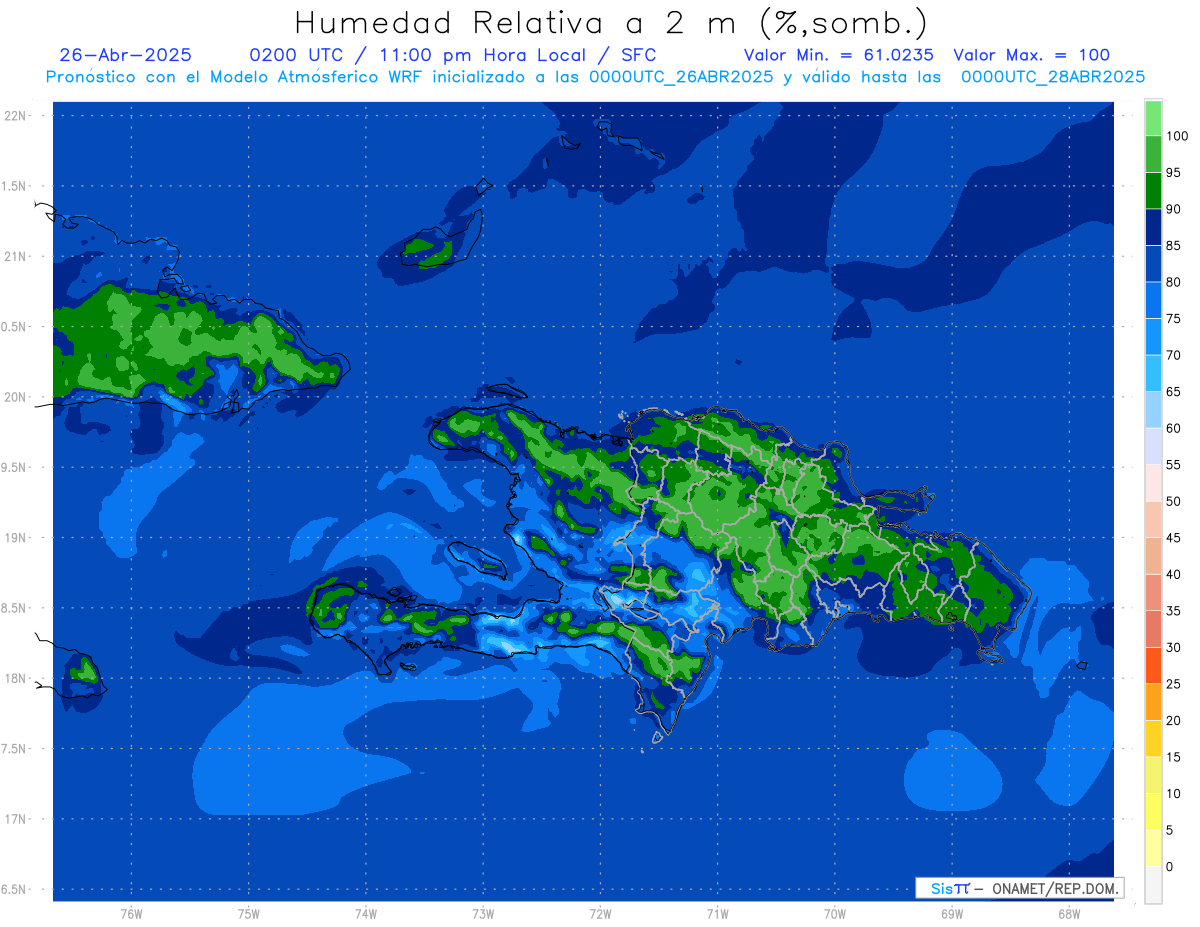Click the 7.5N latitude axis label
The height and width of the screenshot is (927, 1200).
15,749
